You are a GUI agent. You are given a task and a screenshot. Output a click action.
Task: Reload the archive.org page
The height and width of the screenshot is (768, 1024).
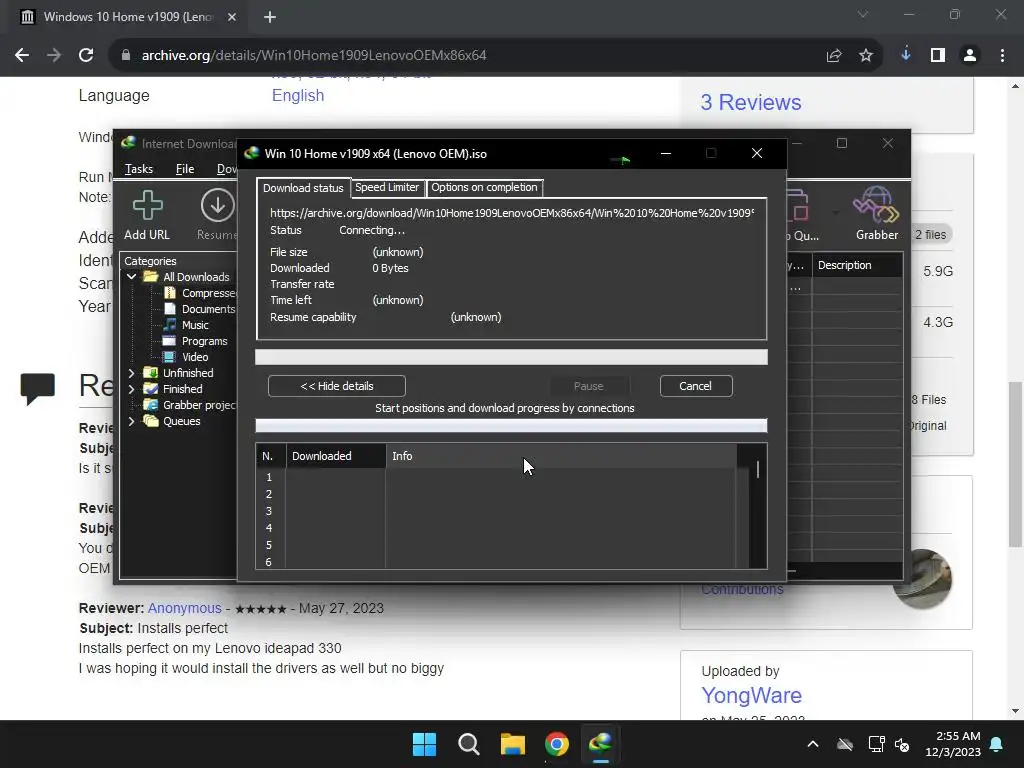coord(86,56)
